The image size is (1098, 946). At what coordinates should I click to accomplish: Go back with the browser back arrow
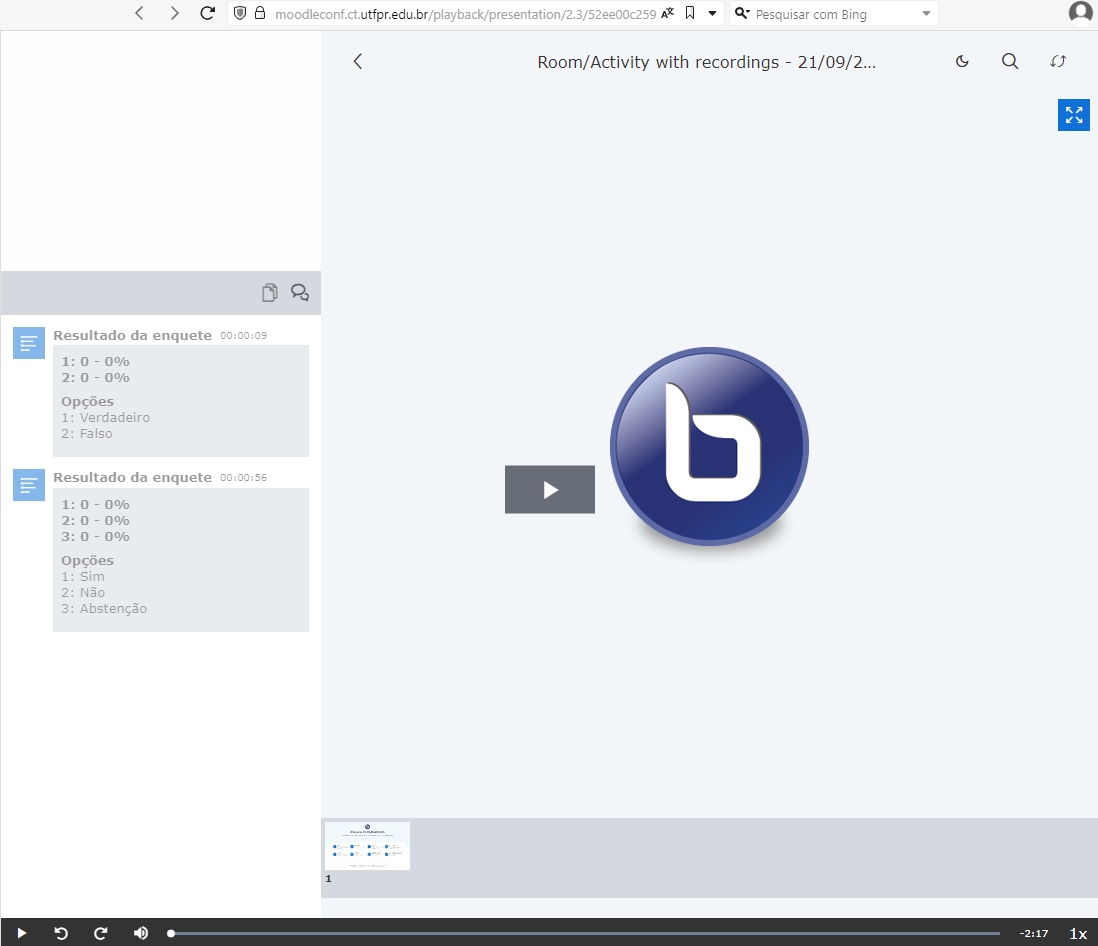[139, 13]
